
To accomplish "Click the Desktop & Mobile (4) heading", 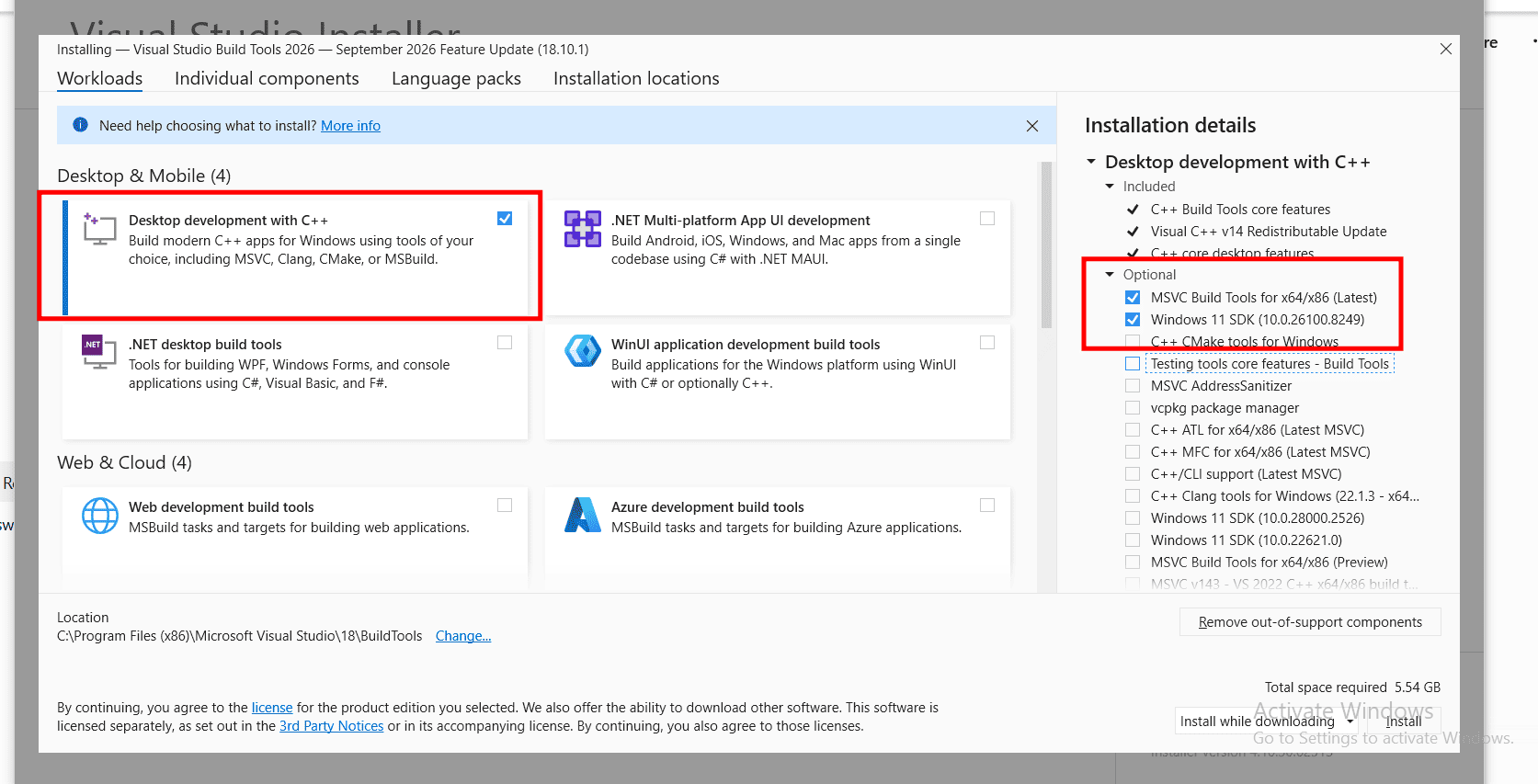I will coord(143,176).
